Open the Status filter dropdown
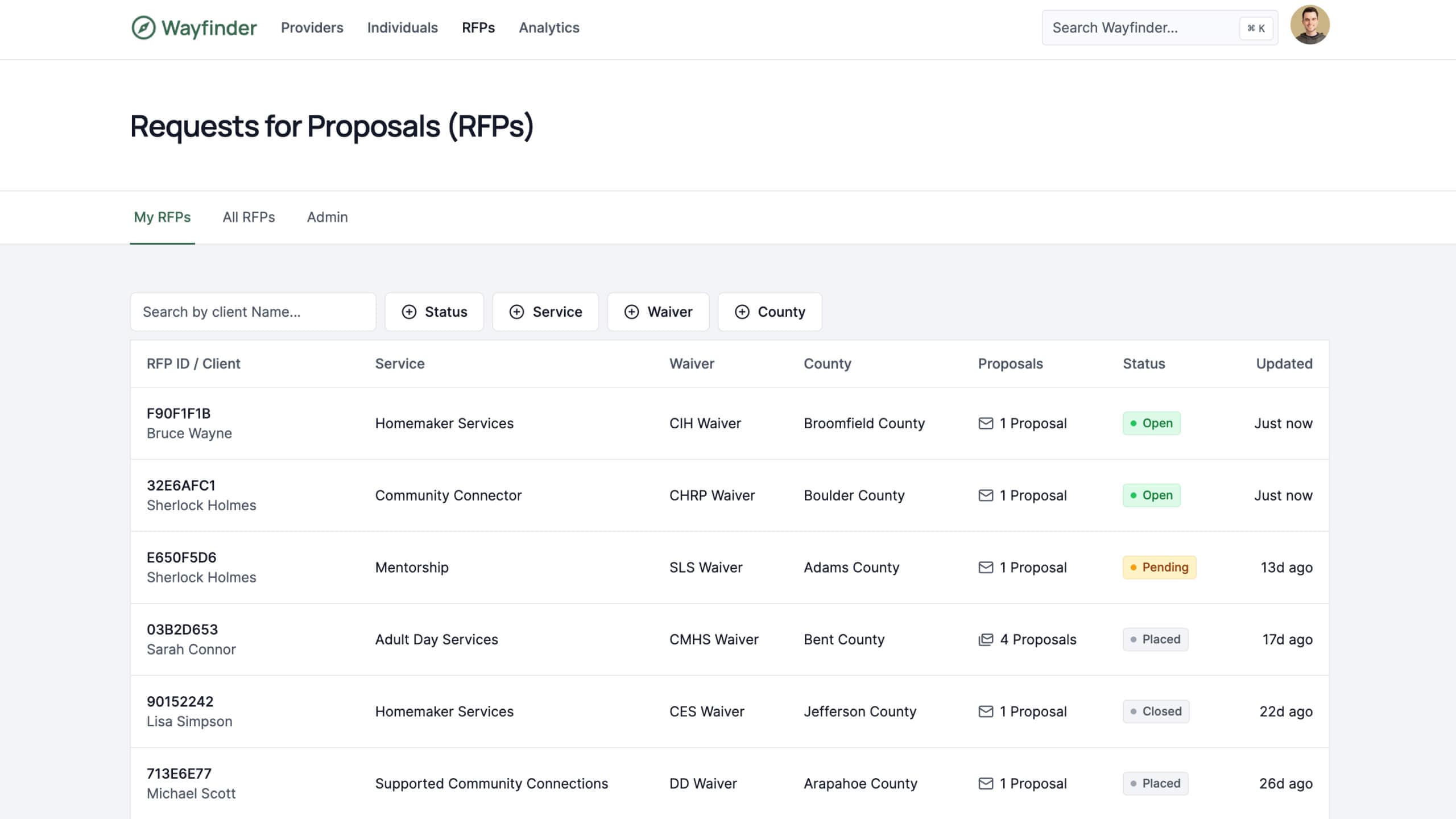The height and width of the screenshot is (819, 1456). tap(434, 312)
